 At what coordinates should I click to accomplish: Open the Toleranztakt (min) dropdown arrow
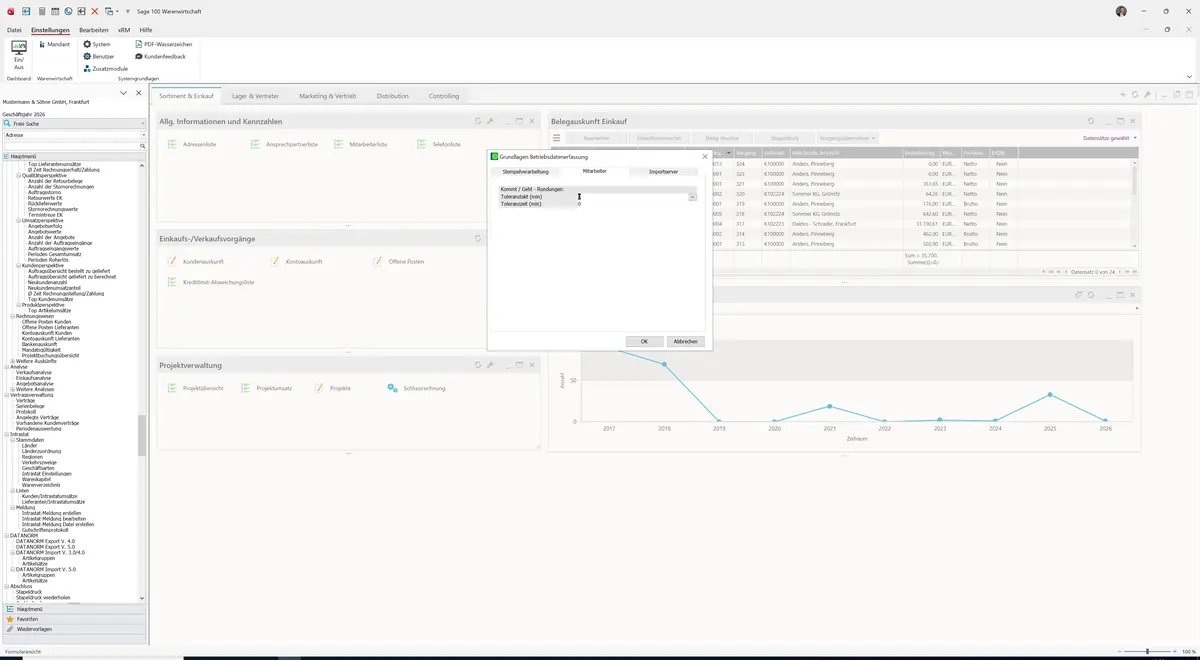tap(692, 197)
